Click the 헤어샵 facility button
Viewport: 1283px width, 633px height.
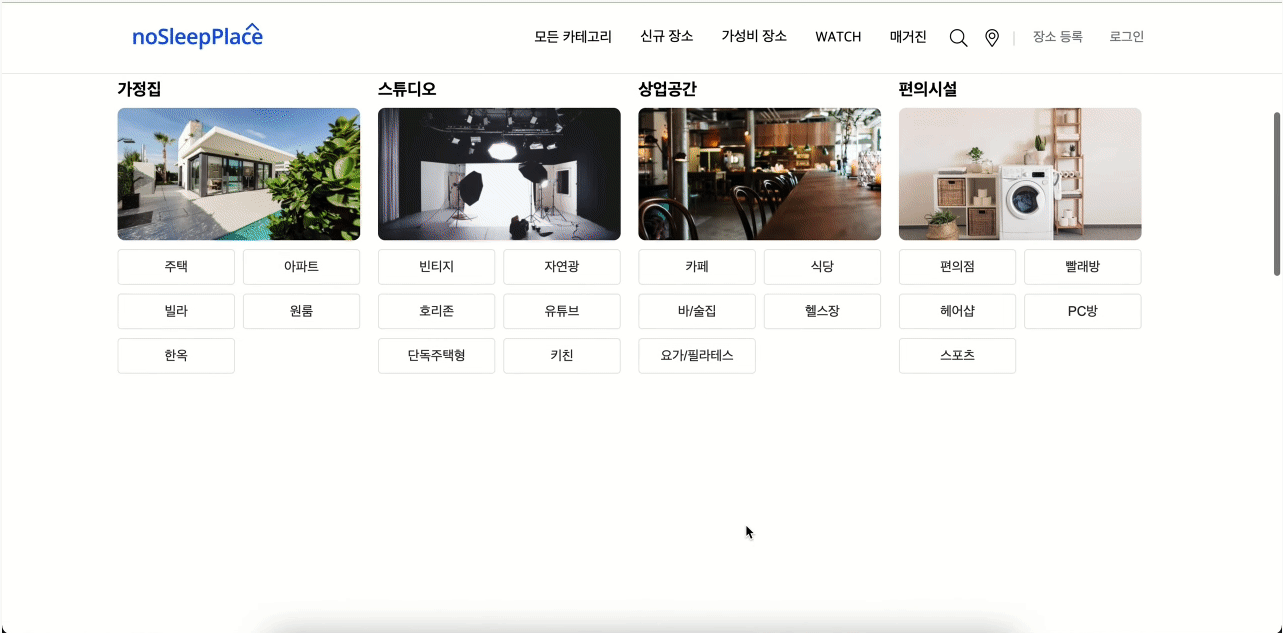[957, 311]
